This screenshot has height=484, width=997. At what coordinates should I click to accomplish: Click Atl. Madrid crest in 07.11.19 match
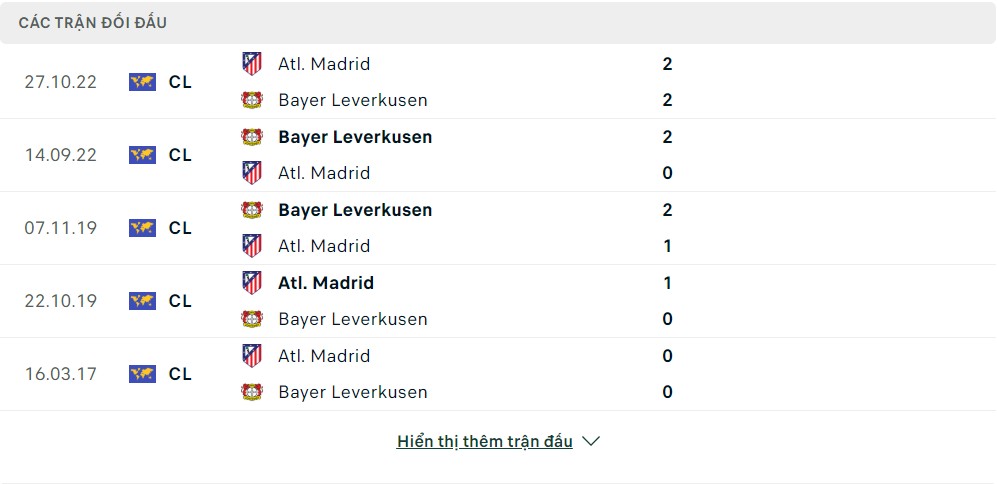pos(252,245)
